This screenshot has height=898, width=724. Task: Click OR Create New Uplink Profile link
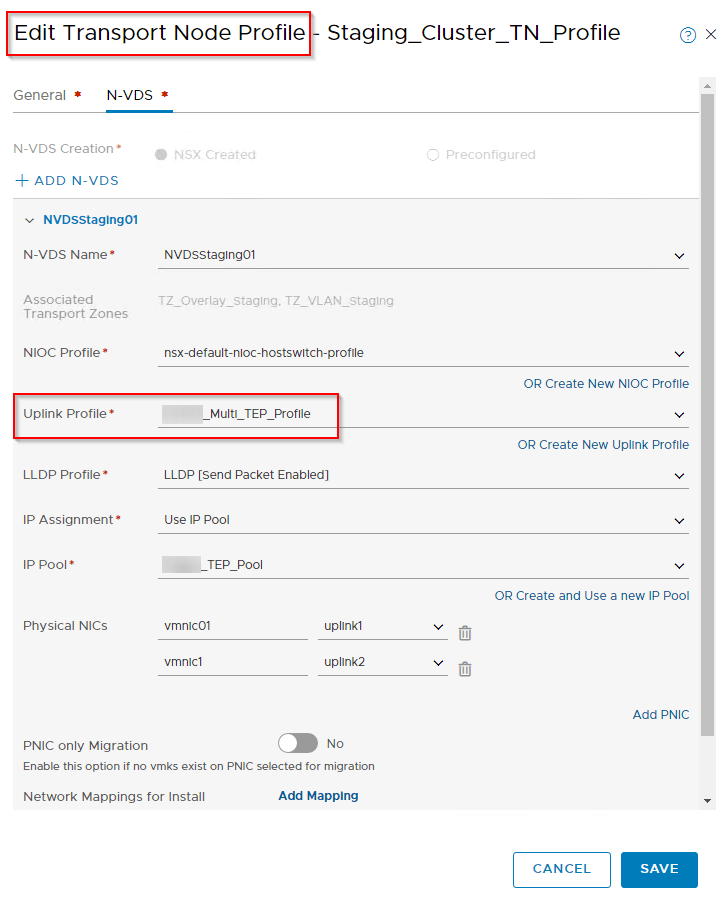(x=603, y=444)
